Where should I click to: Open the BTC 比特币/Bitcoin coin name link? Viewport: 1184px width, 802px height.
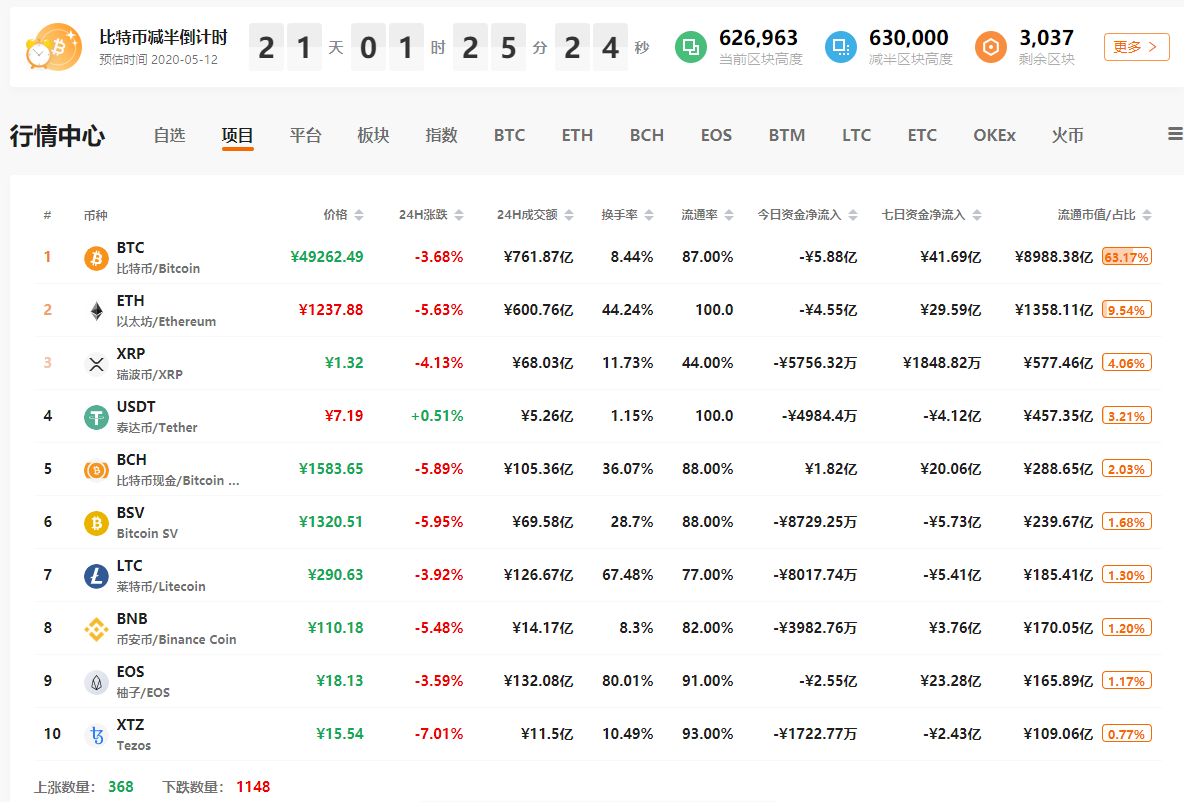[x=158, y=258]
